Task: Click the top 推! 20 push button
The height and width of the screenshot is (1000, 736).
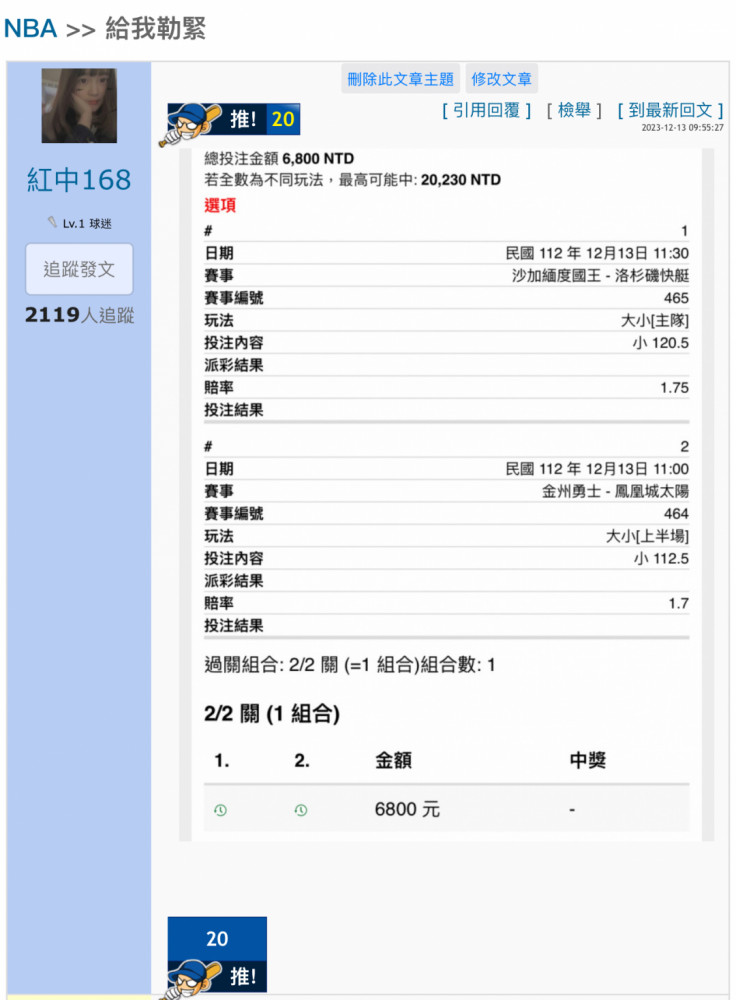Action: 230,122
